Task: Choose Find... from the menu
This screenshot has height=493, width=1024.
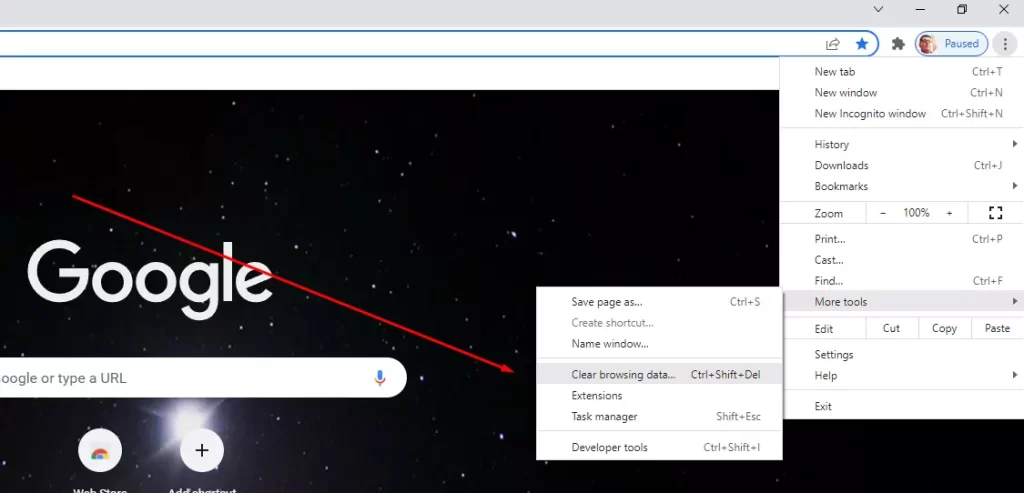Action: 902,281
